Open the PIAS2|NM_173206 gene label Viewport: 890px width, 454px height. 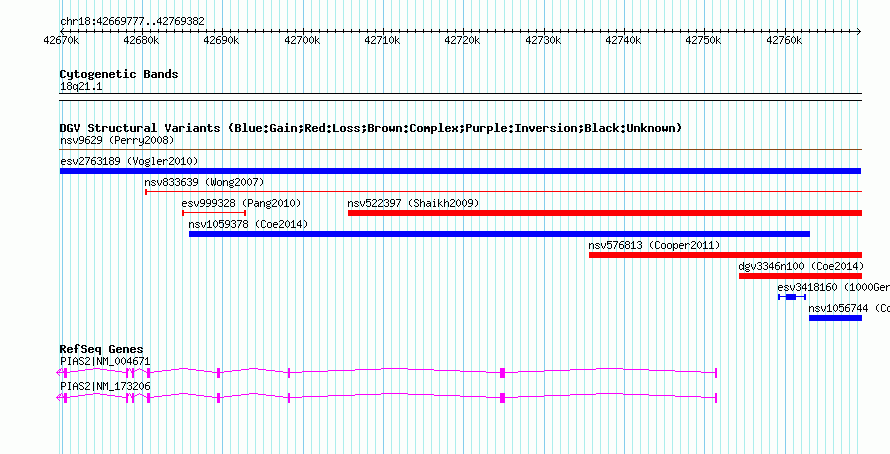point(105,386)
